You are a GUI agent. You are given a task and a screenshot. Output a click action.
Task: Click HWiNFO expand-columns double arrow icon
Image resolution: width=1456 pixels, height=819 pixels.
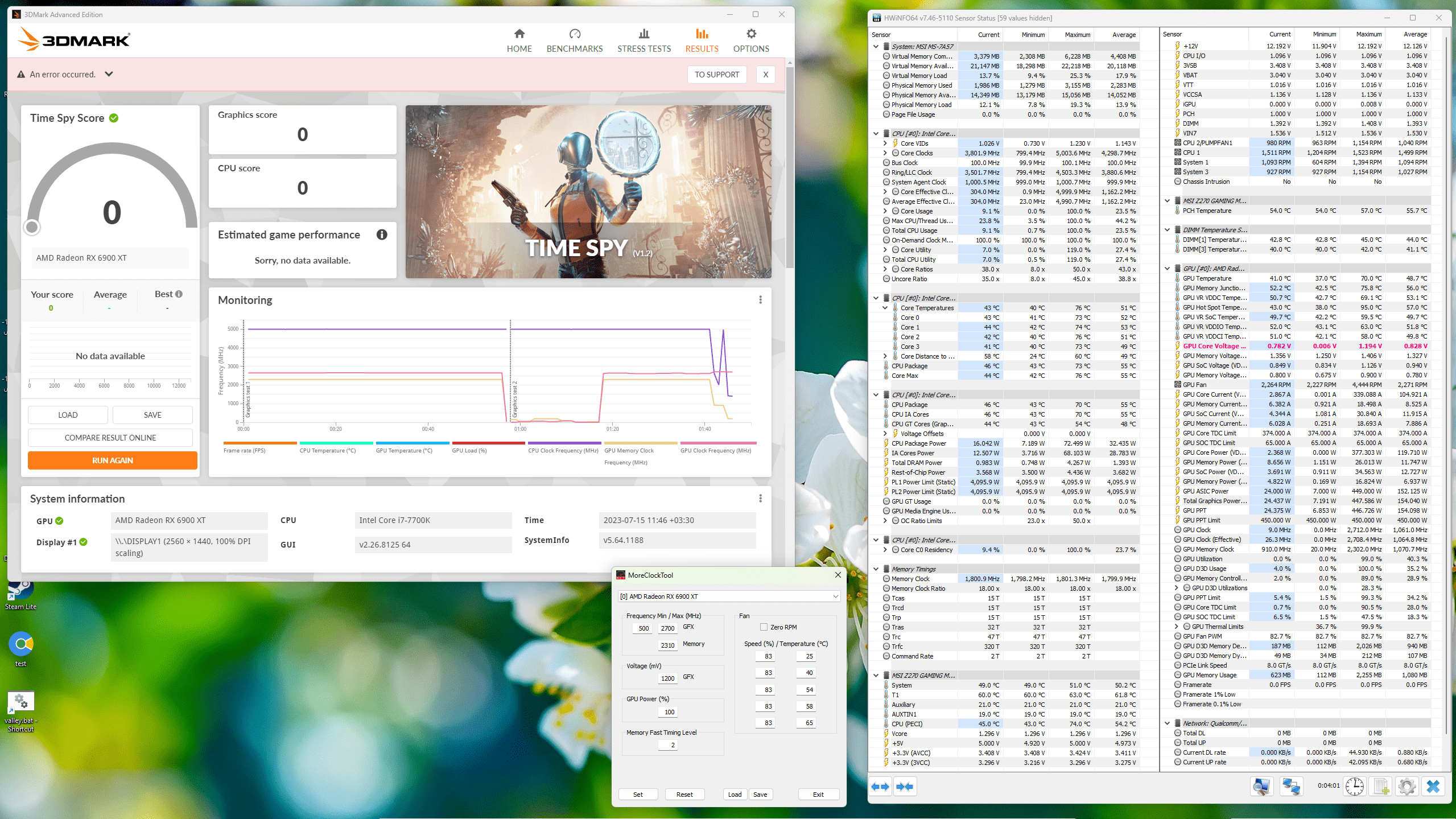pos(880,787)
